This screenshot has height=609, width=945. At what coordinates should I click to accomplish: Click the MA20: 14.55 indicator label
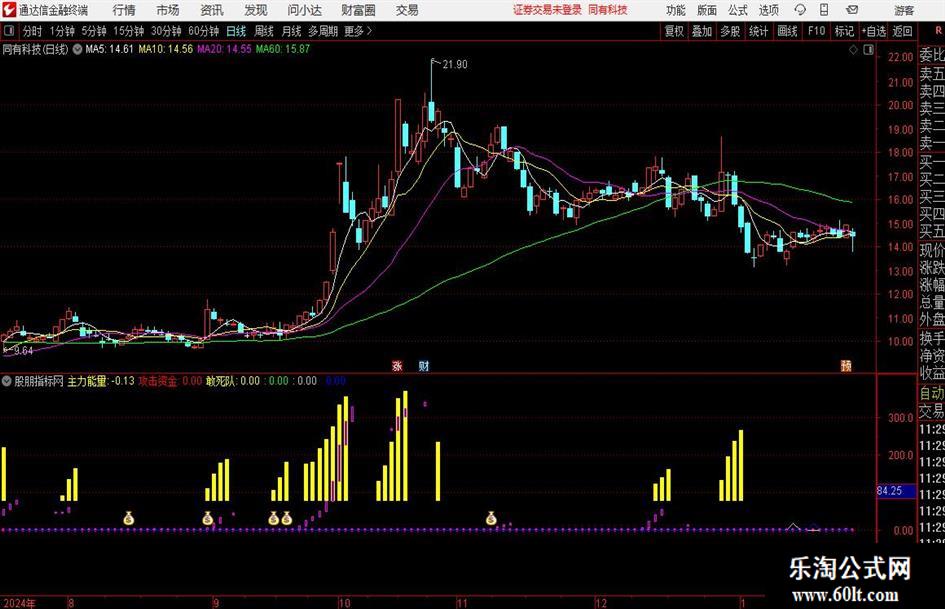click(x=224, y=49)
